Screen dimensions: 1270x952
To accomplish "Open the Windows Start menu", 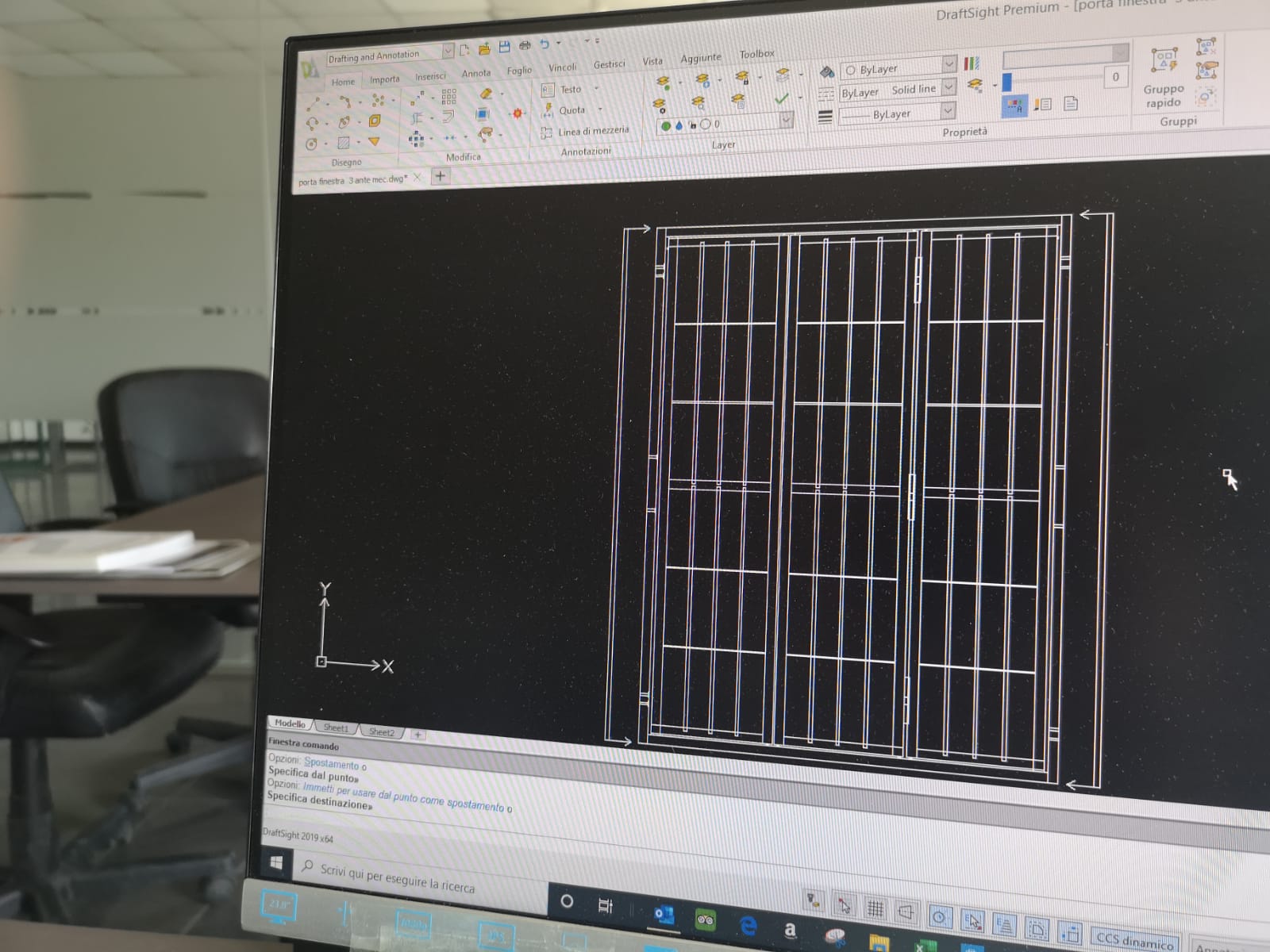I will tap(276, 862).
